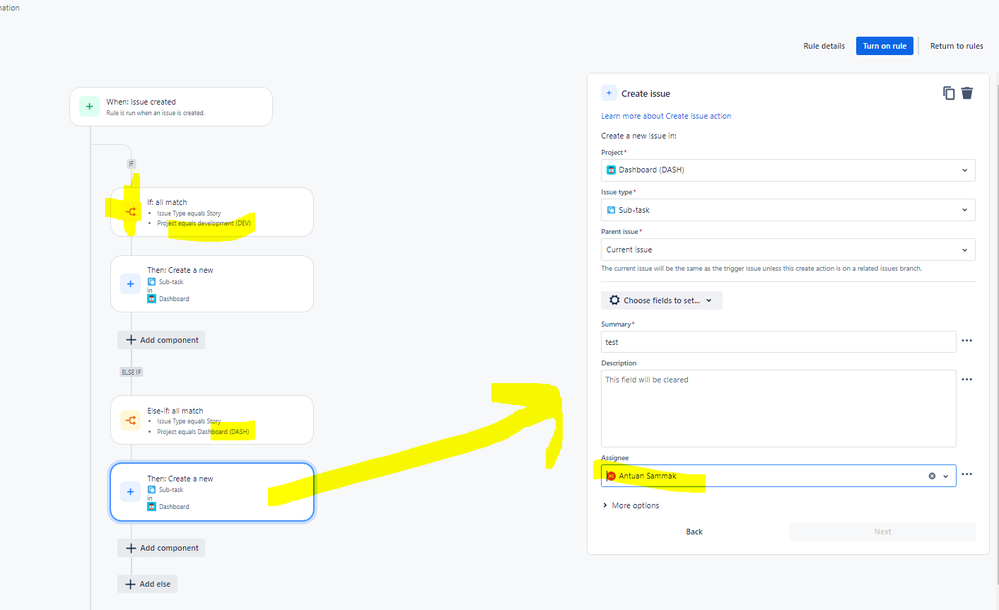Select highlighted Then: Create a new card
This screenshot has height=610, width=999.
coord(212,491)
